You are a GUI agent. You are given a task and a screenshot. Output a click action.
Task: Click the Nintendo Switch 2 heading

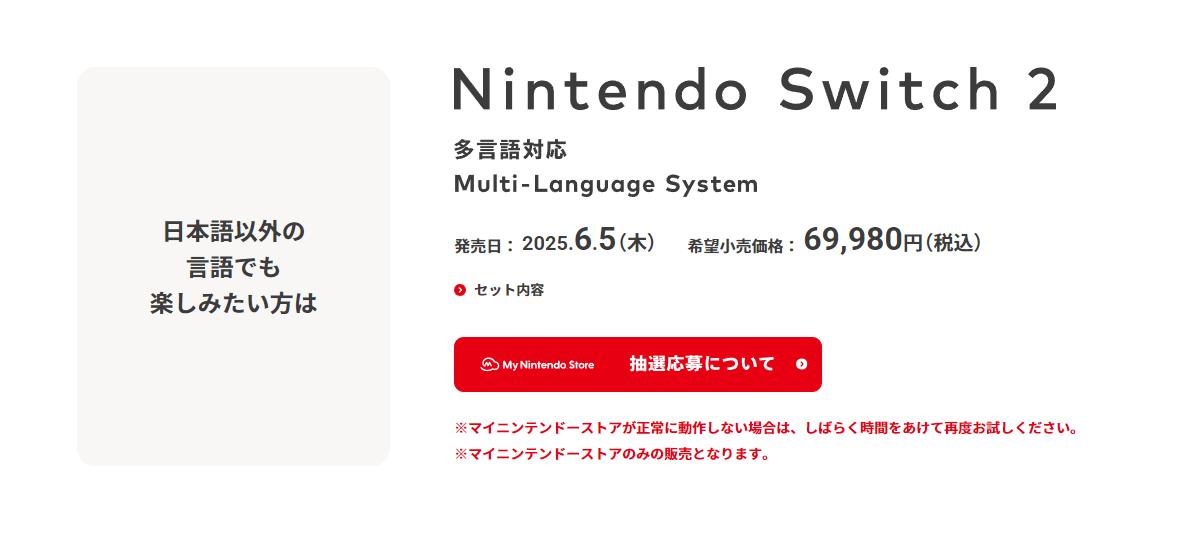tap(755, 91)
